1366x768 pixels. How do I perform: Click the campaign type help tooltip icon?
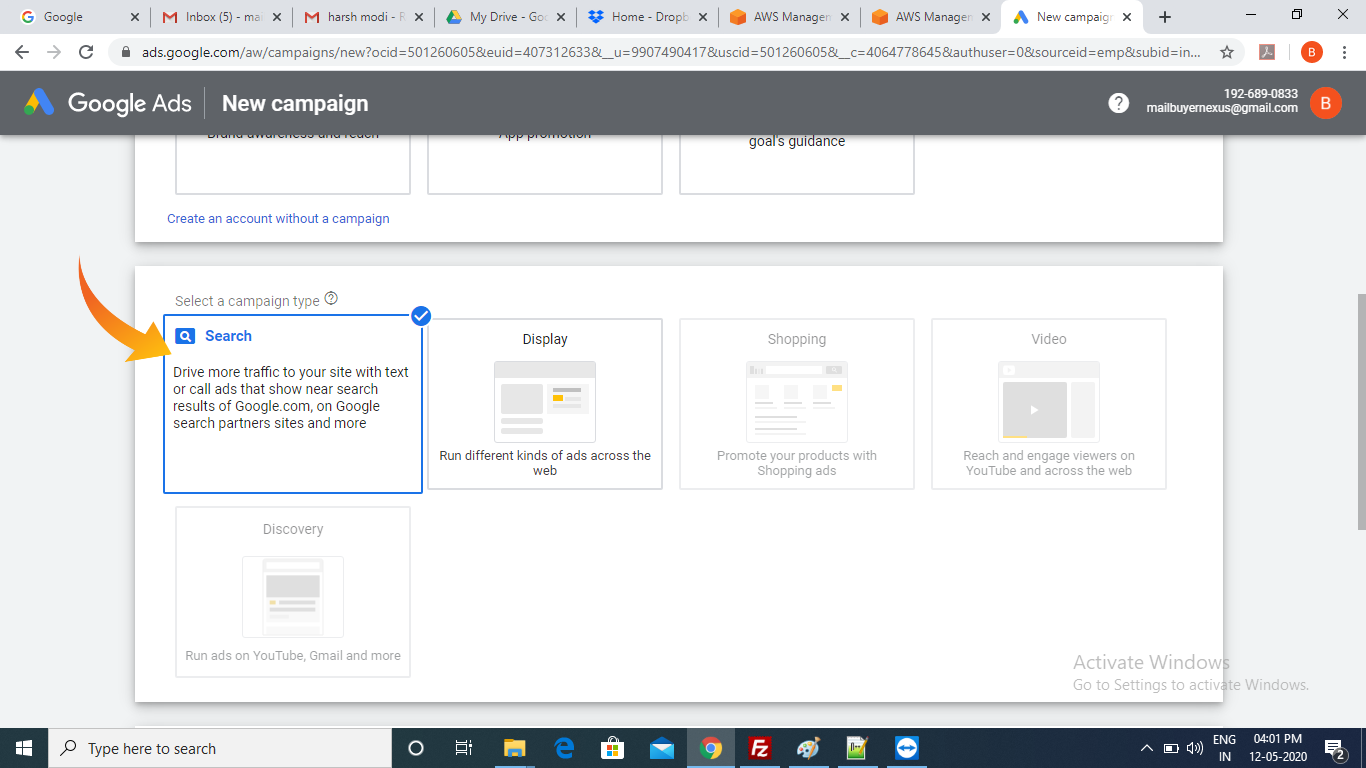[x=331, y=299]
